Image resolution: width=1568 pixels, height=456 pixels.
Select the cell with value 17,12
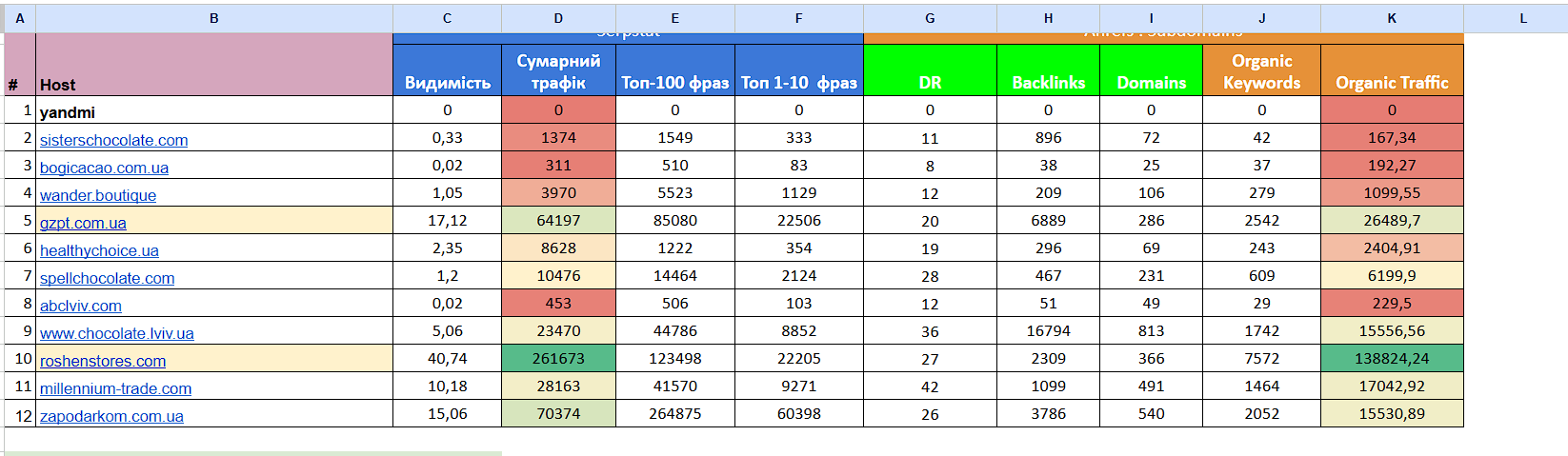[x=447, y=221]
